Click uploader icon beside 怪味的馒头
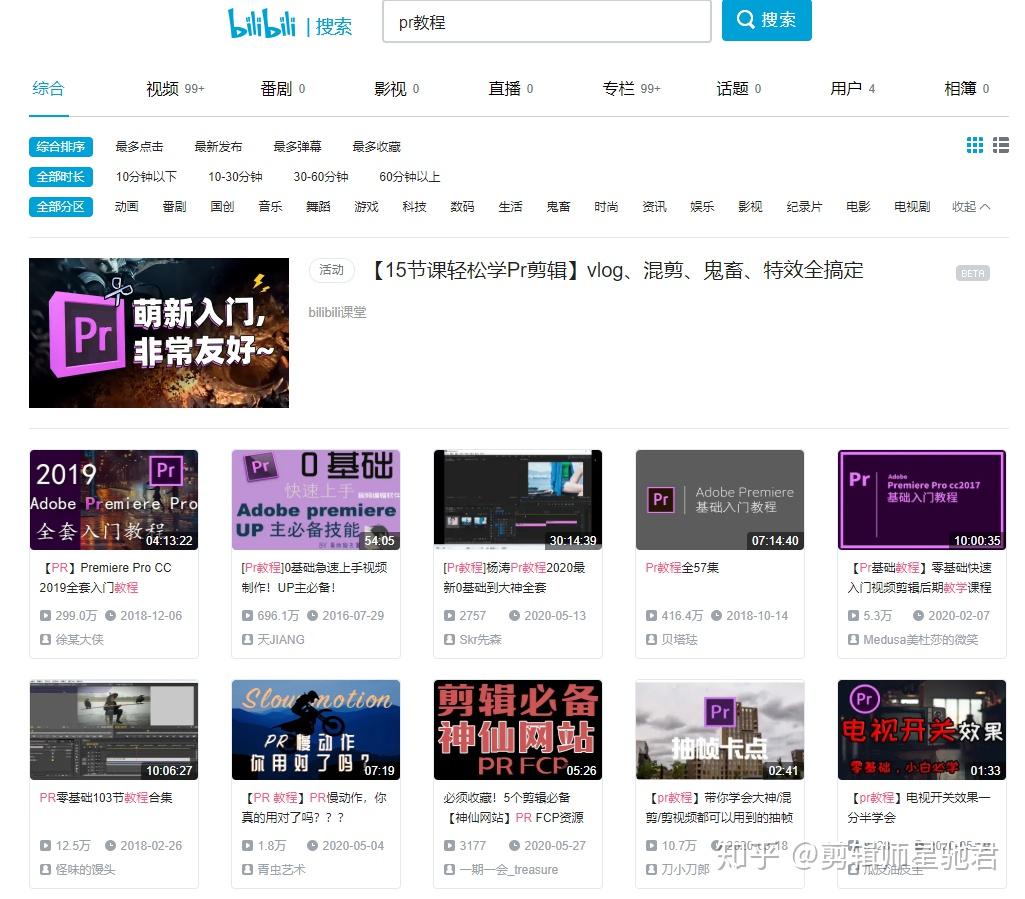 coord(45,870)
